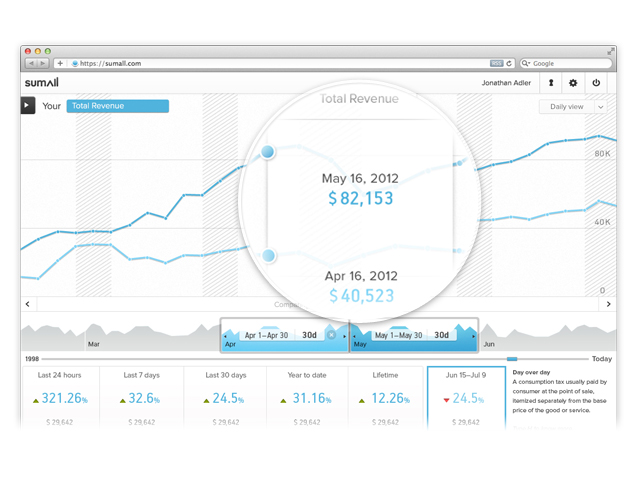The image size is (640, 482).
Task: Click the $40,523 revenue value
Action: coord(362,296)
